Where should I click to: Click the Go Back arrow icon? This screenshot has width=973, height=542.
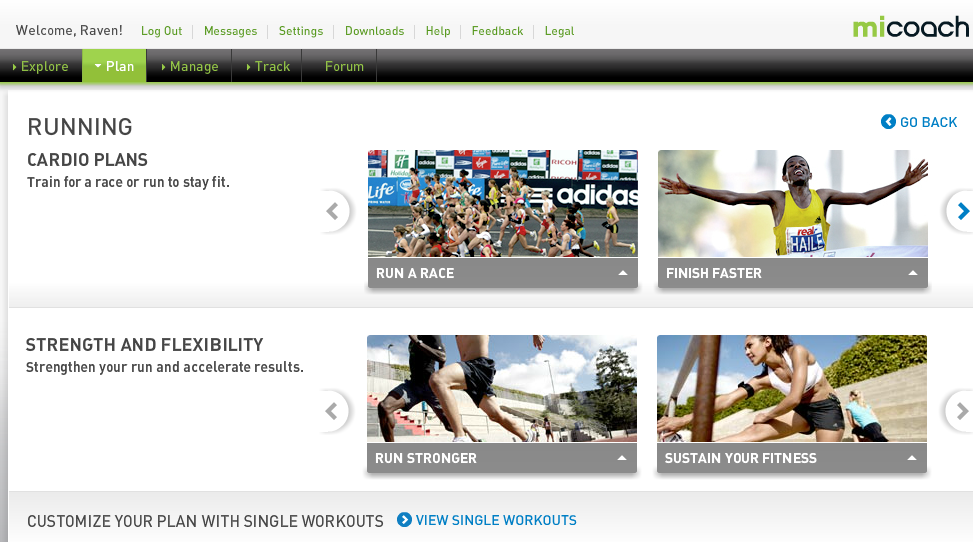click(x=888, y=122)
